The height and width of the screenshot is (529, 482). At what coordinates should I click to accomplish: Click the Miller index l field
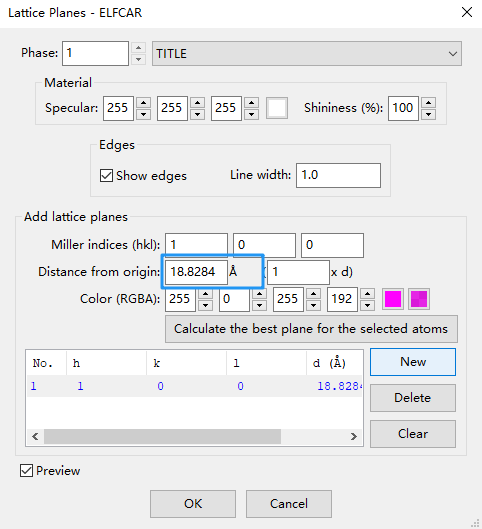coord(333,245)
